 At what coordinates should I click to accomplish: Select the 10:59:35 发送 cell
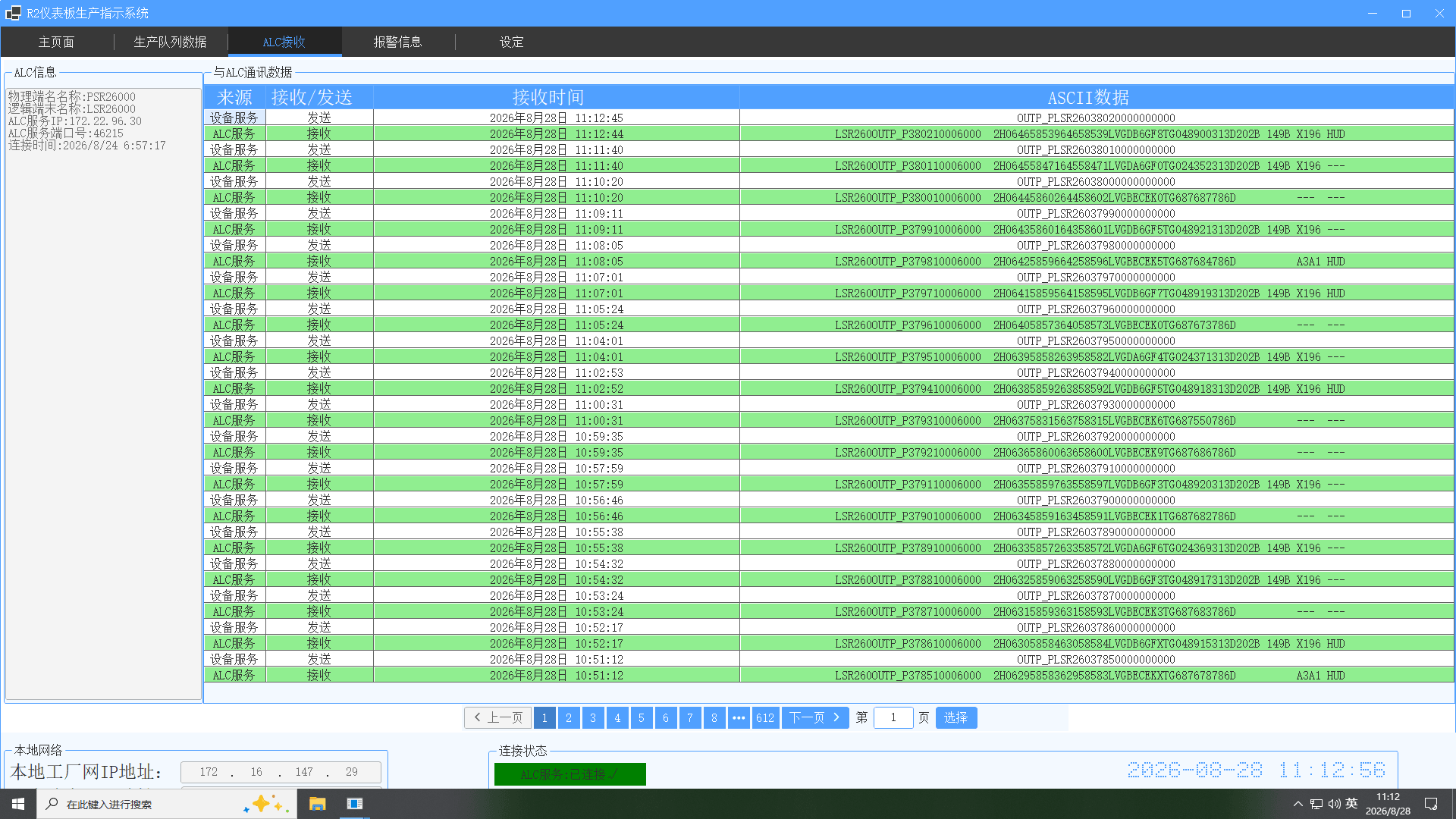(319, 436)
